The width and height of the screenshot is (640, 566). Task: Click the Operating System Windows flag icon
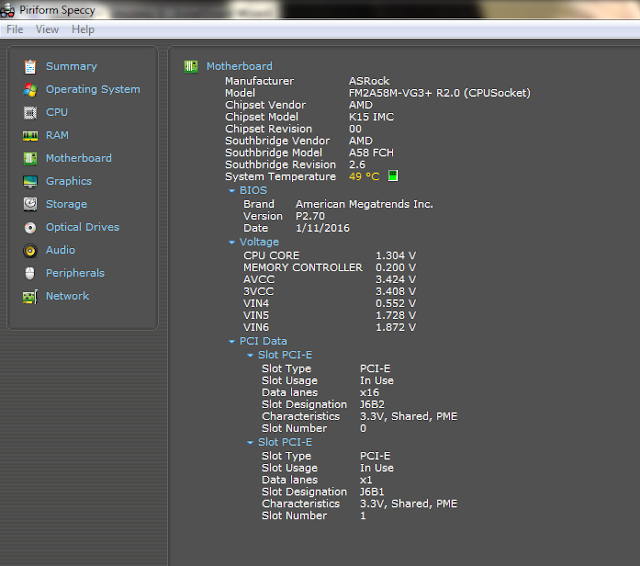pos(30,90)
